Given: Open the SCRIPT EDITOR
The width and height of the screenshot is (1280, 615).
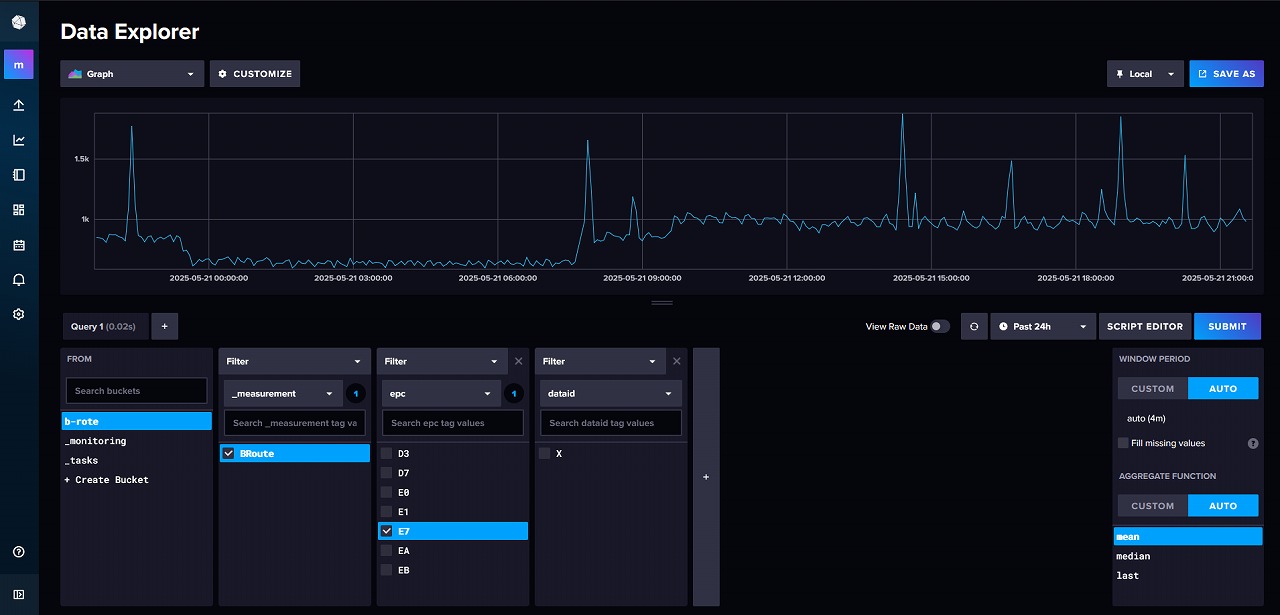Looking at the screenshot, I should click(1145, 326).
